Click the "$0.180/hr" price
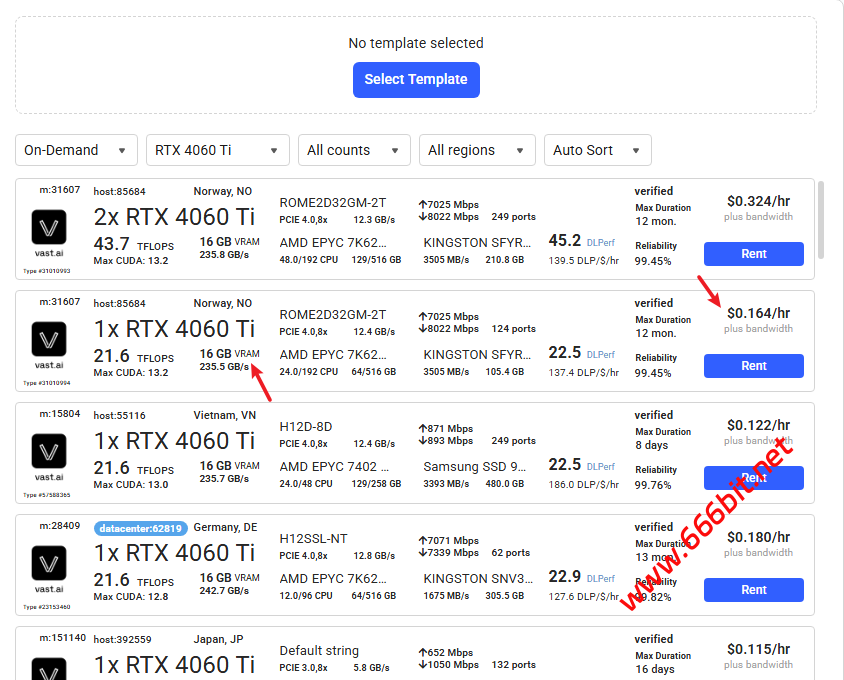Image resolution: width=844 pixels, height=680 pixels. pyautogui.click(x=758, y=537)
